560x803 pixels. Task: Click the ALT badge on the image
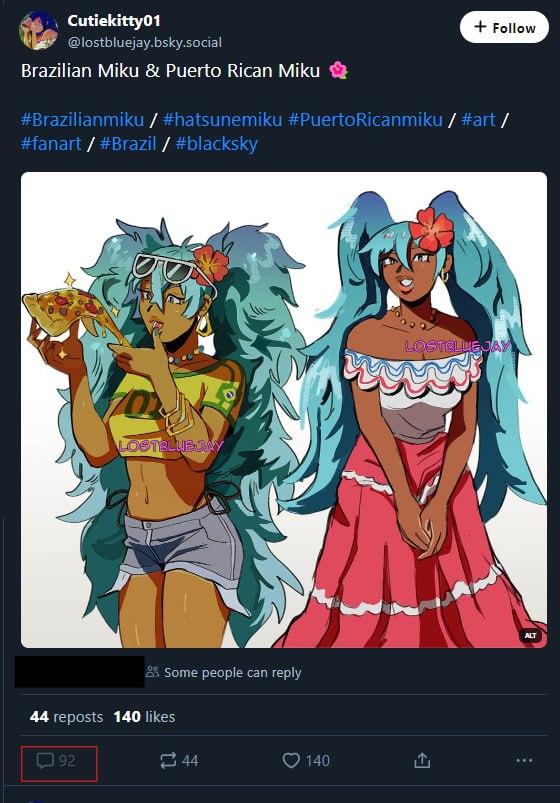tap(530, 636)
